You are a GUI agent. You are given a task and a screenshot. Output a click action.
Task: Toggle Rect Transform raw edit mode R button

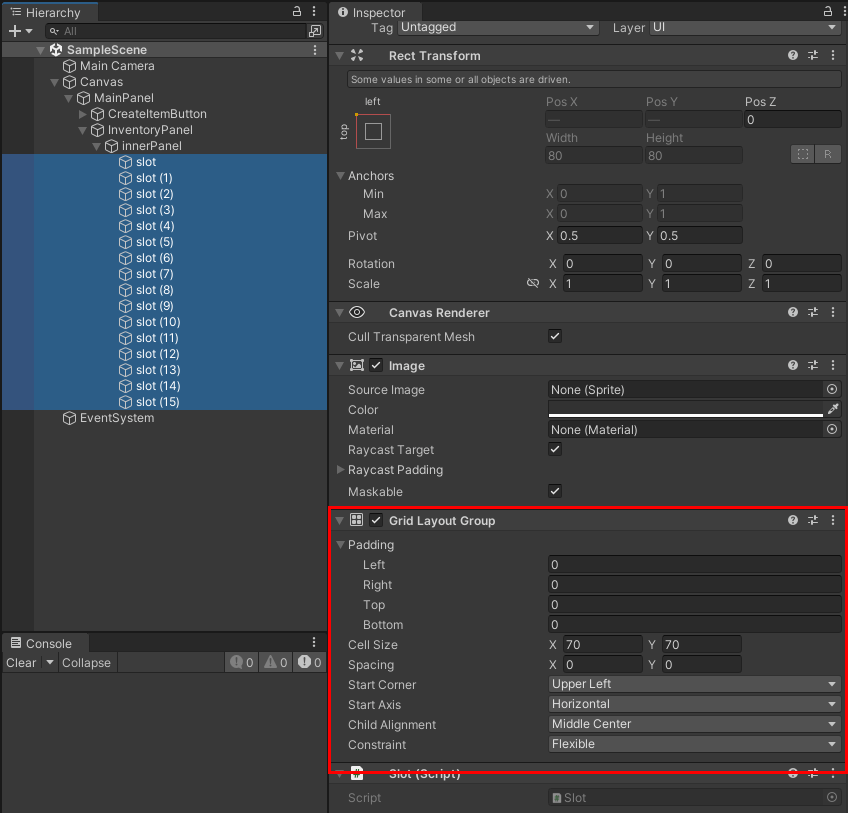pos(827,155)
